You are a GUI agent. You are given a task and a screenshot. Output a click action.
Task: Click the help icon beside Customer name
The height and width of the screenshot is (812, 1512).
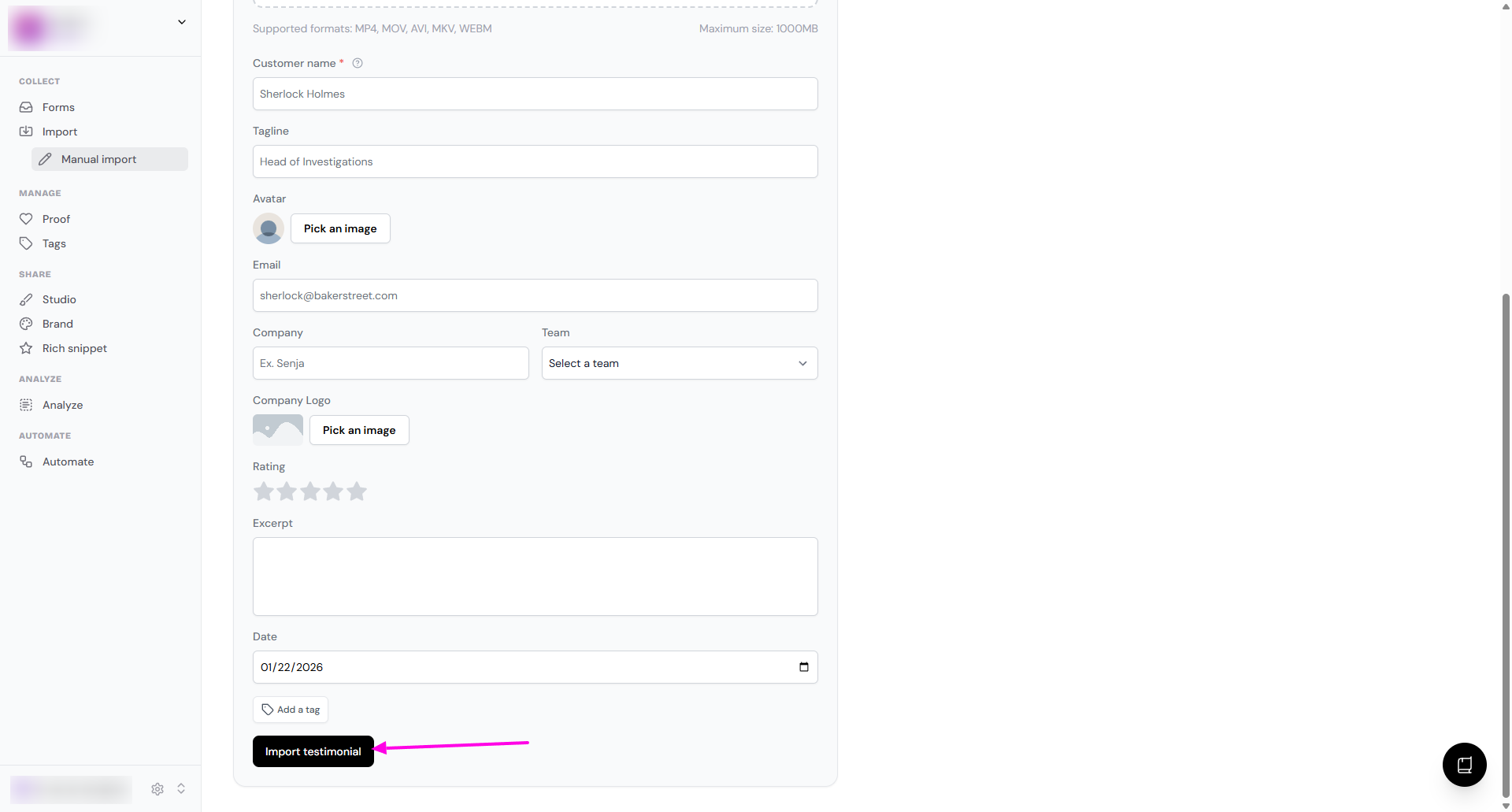point(358,63)
